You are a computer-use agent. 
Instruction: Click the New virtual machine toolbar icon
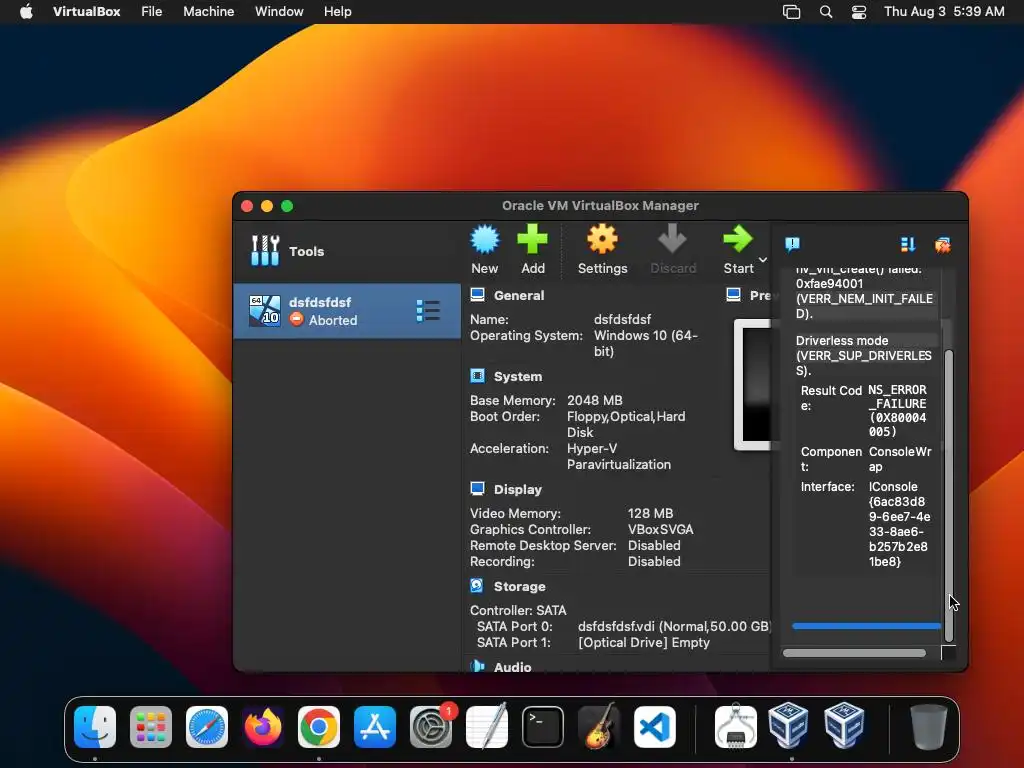click(485, 240)
